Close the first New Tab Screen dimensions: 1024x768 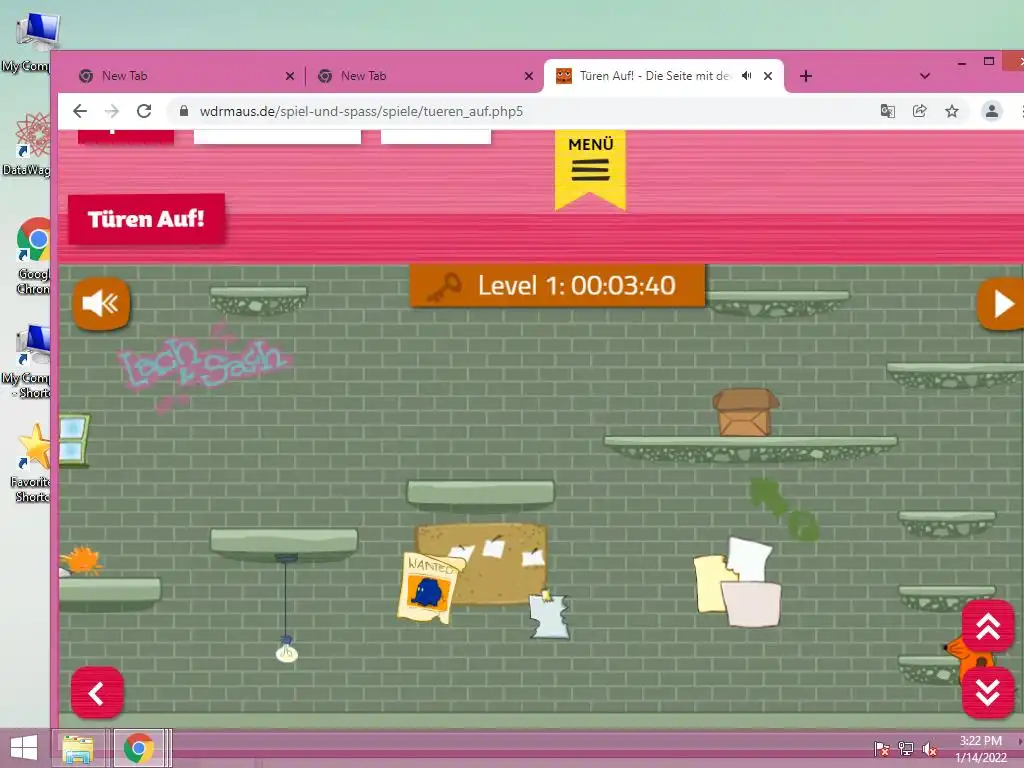(290, 76)
